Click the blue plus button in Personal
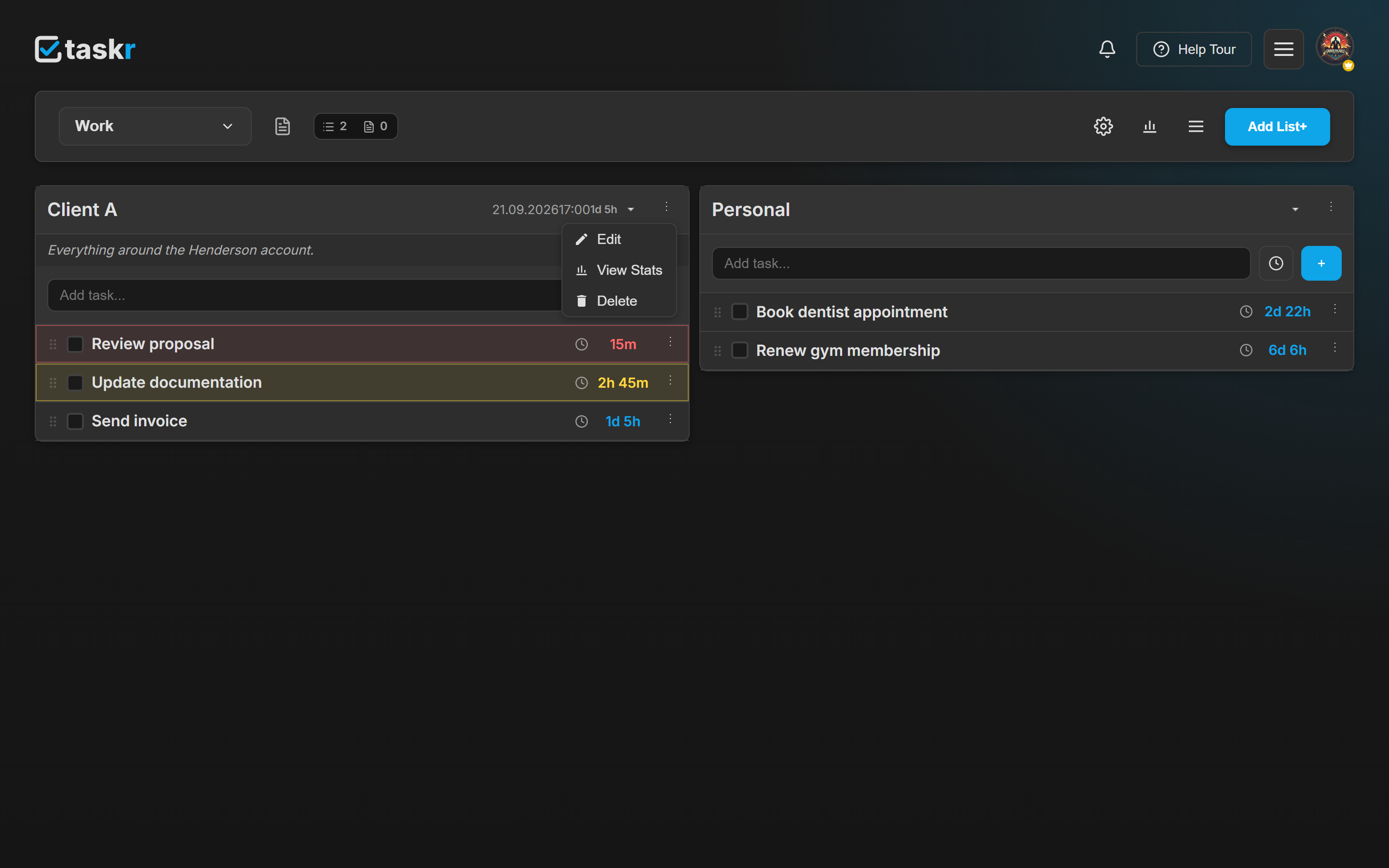This screenshot has height=868, width=1389. point(1321,263)
